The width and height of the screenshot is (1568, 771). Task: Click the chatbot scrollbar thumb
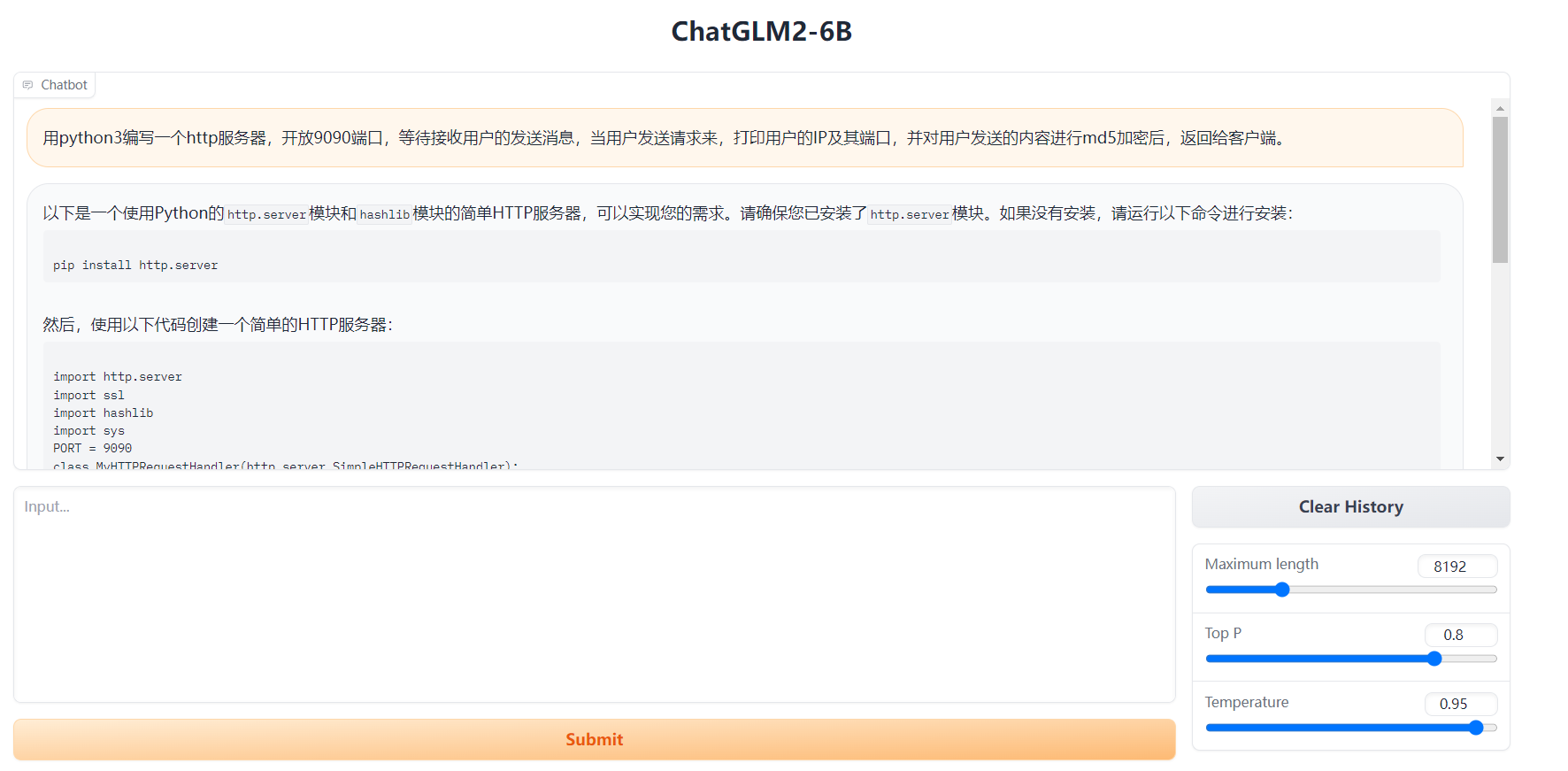tap(1500, 189)
